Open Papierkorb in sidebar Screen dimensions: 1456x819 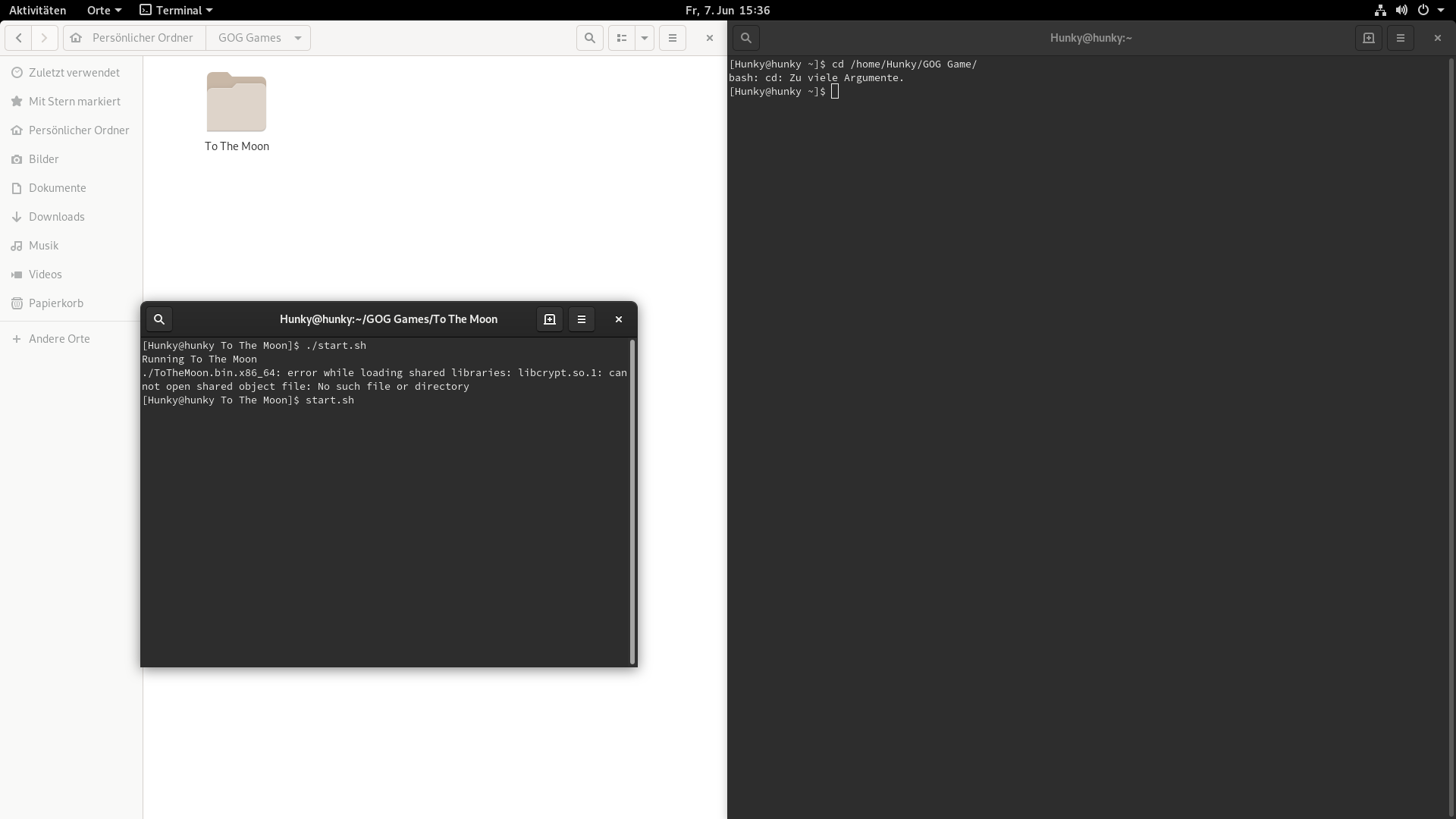pyautogui.click(x=56, y=303)
